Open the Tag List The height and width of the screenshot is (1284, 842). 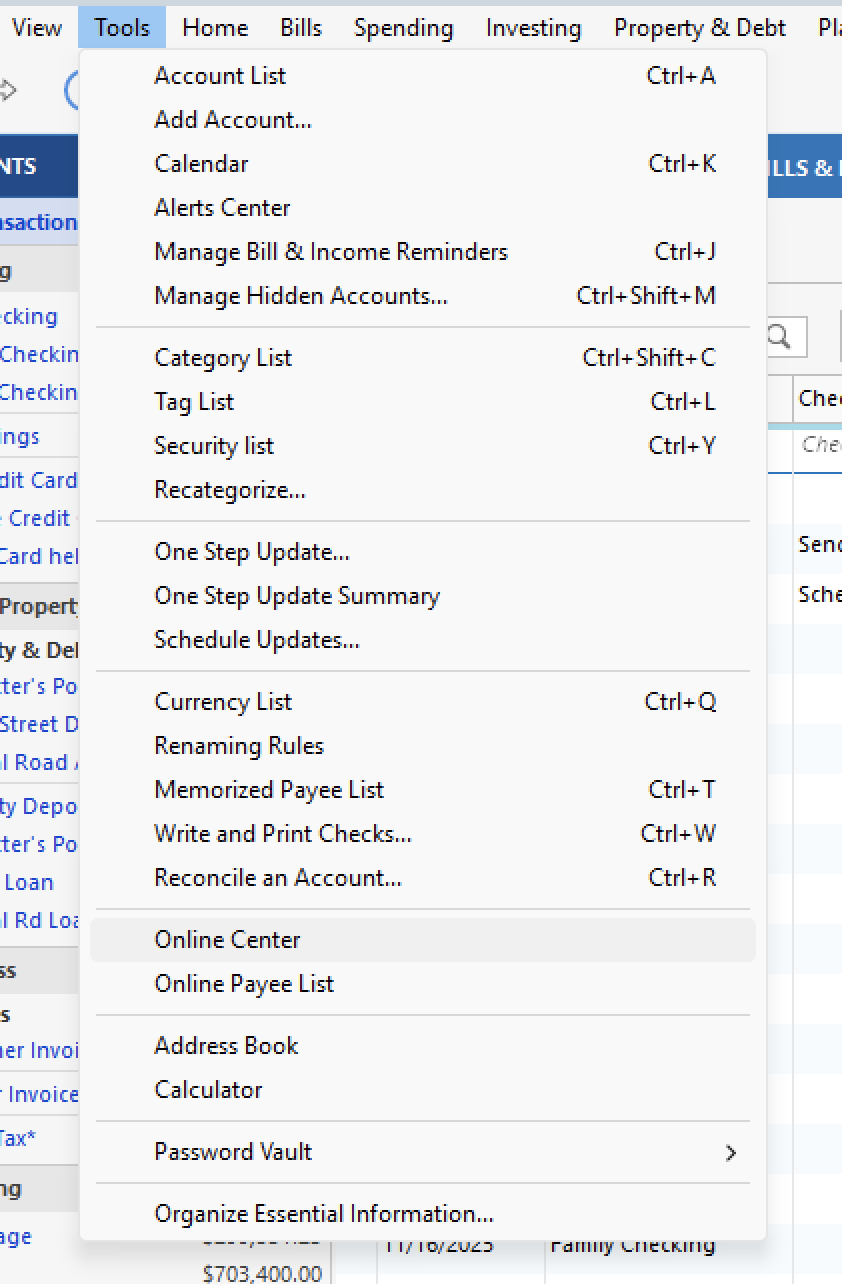(194, 401)
